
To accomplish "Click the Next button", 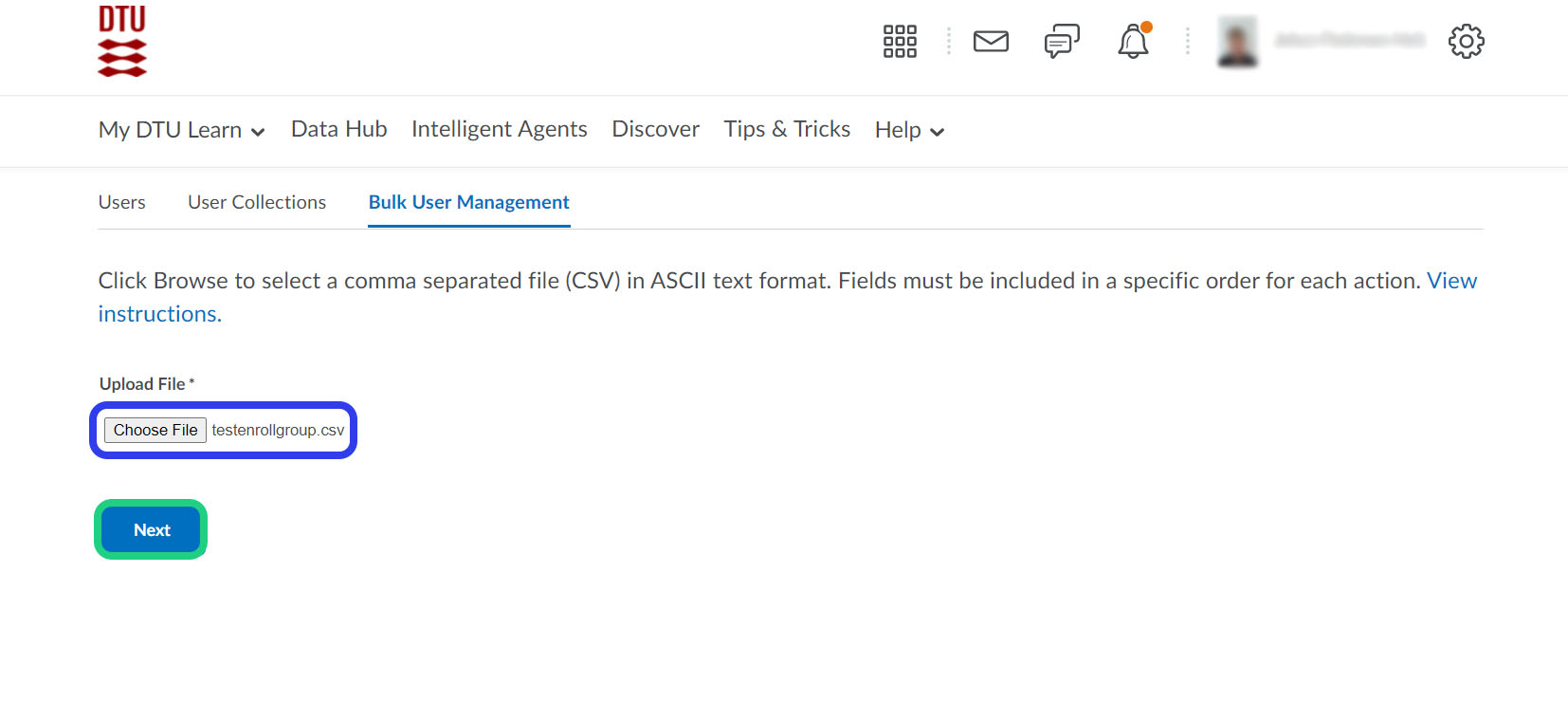I will tap(152, 529).
